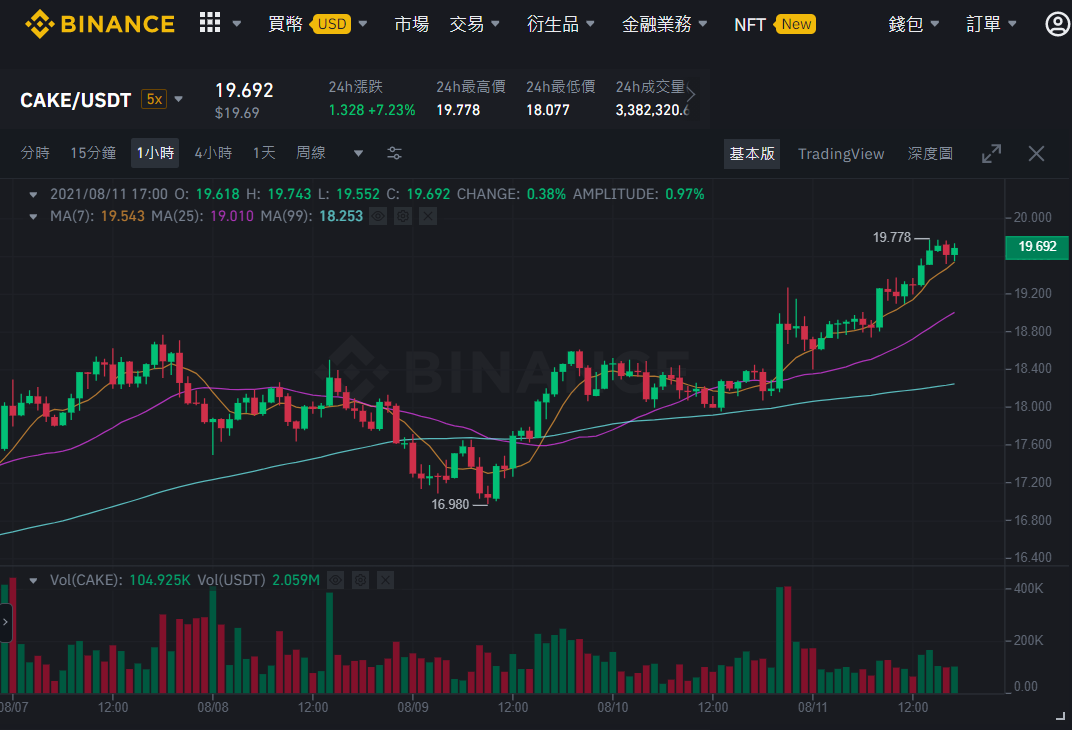This screenshot has width=1072, height=730.
Task: Open the user account profile icon
Action: (1057, 25)
